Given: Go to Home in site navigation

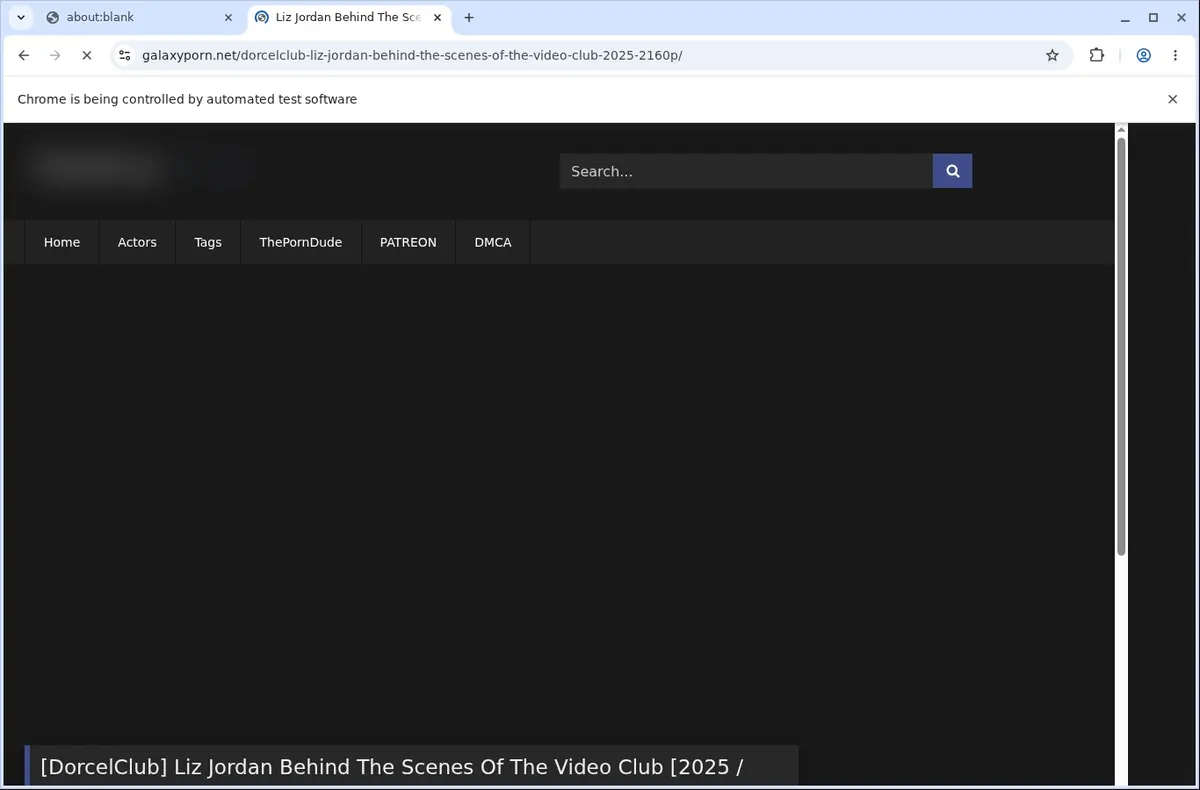Looking at the screenshot, I should 62,242.
